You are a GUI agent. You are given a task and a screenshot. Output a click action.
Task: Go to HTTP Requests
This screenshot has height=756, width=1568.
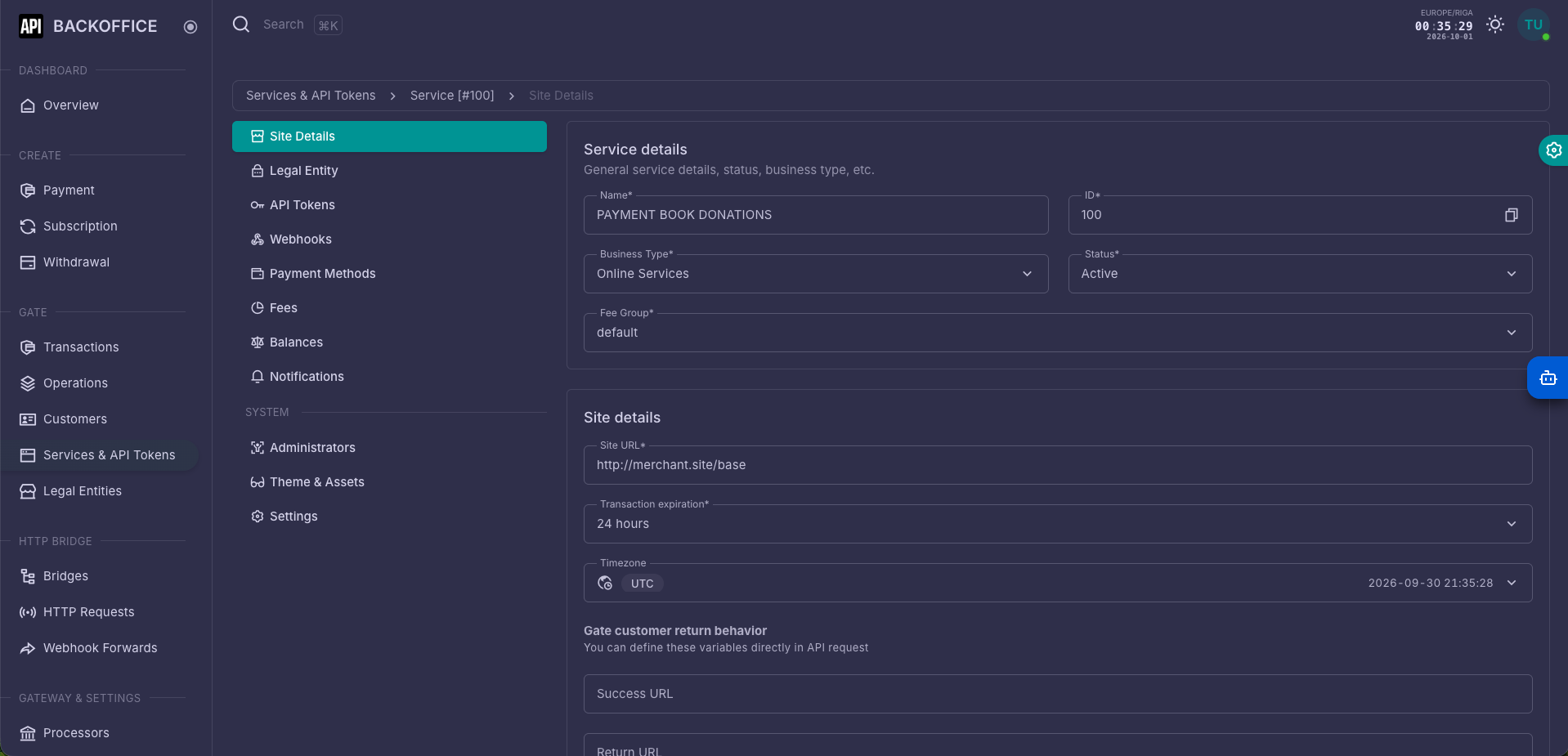[x=98, y=612]
